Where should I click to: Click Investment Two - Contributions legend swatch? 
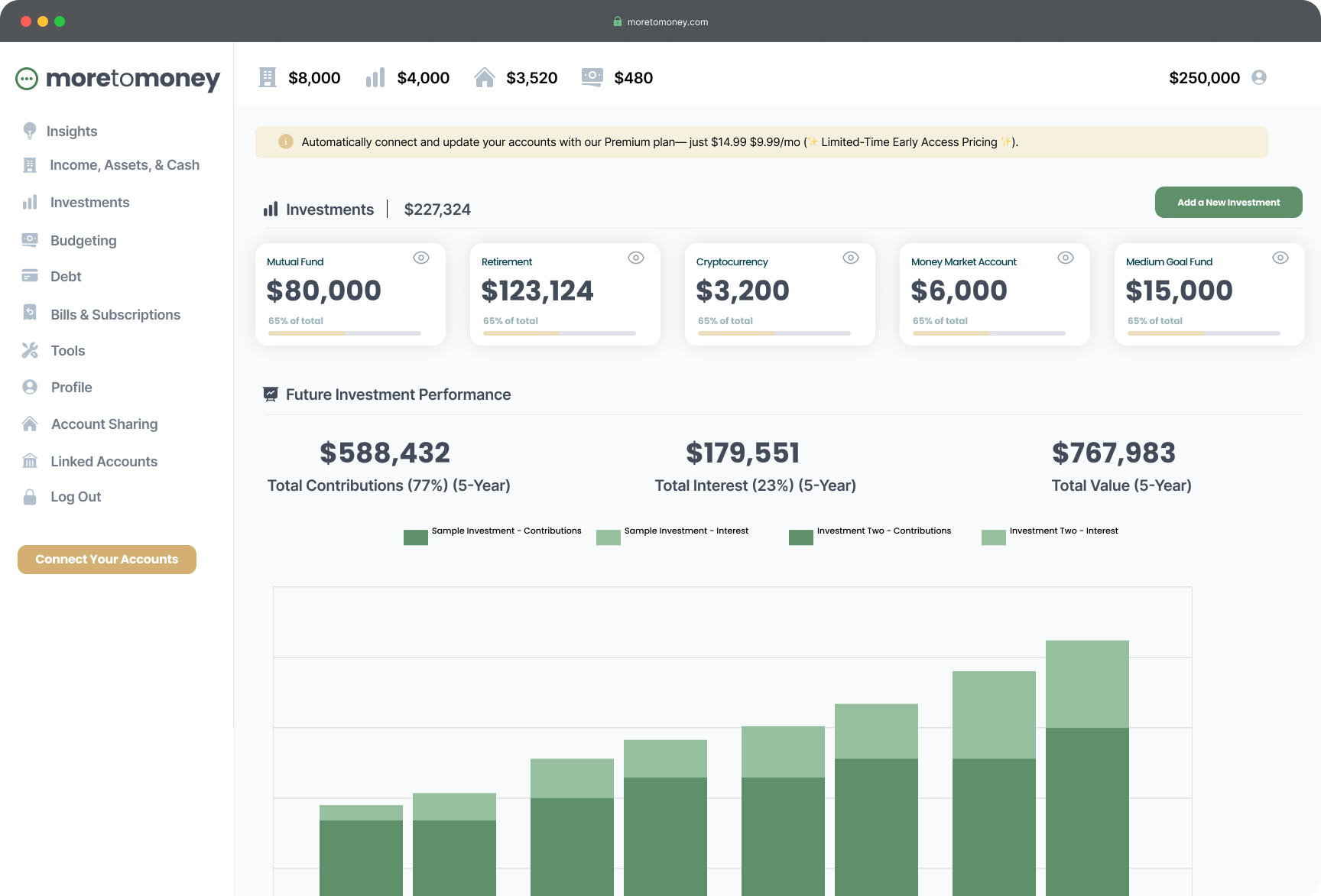[x=801, y=537]
